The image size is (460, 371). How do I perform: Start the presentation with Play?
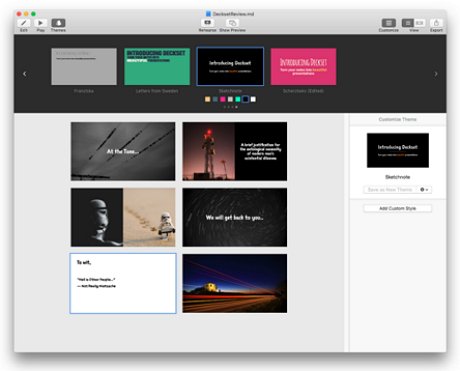click(40, 23)
